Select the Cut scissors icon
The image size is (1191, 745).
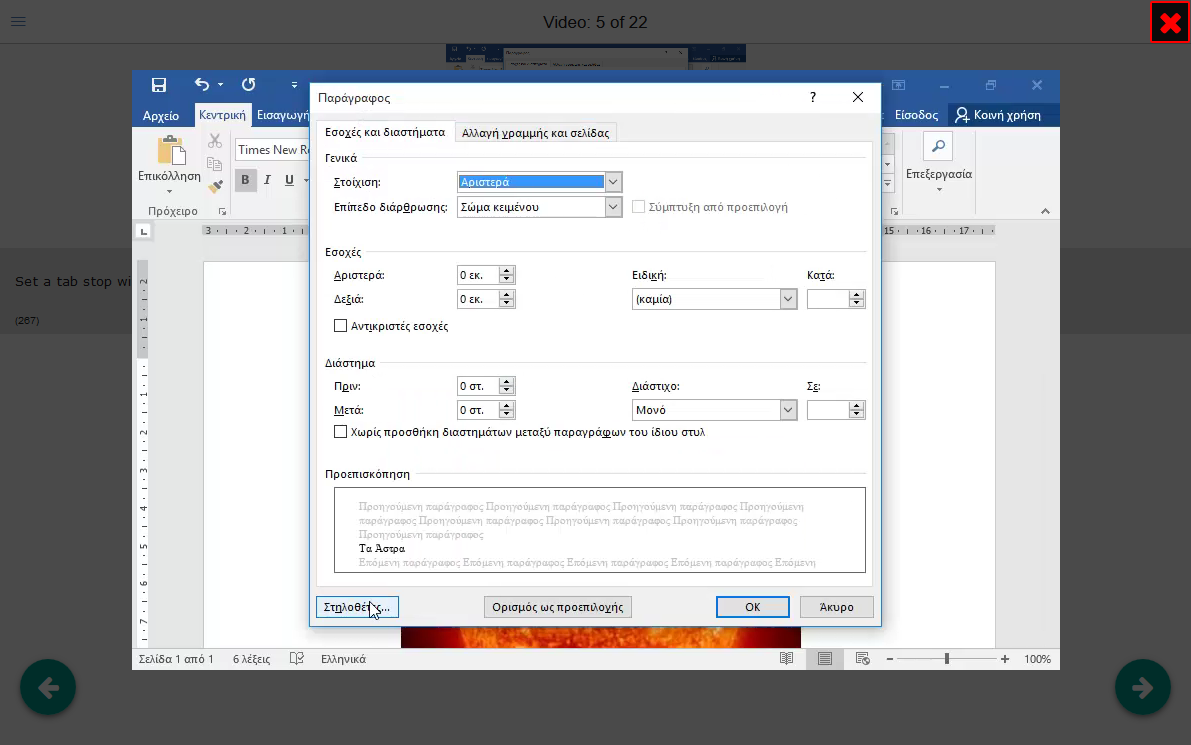click(215, 142)
